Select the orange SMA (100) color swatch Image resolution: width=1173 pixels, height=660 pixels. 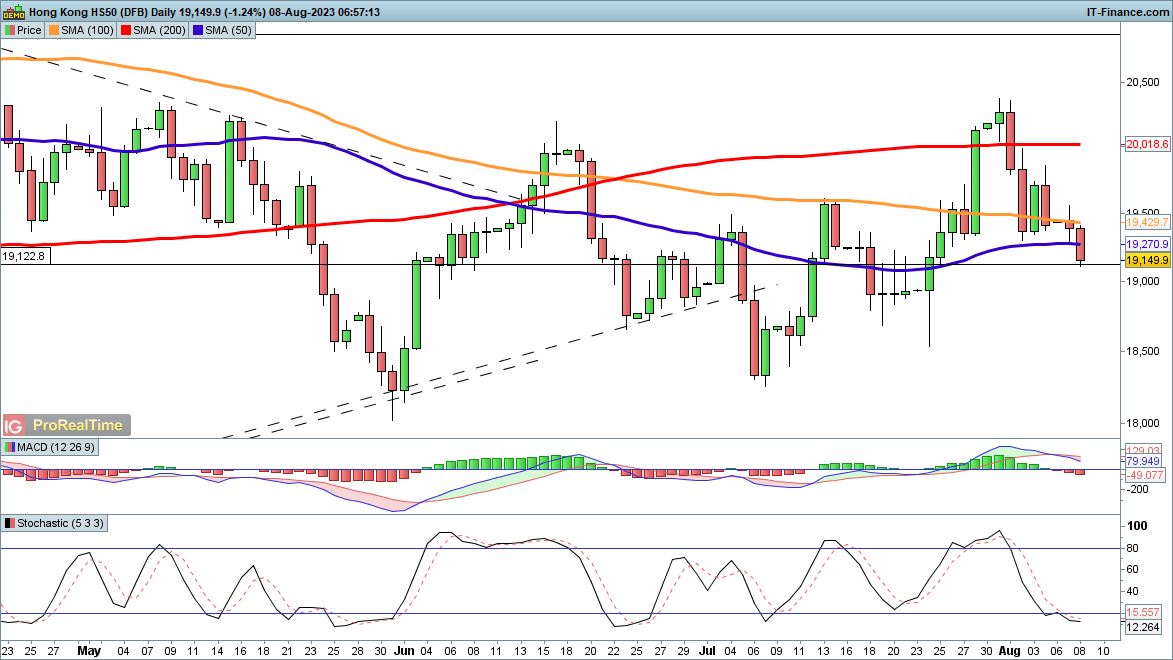pyautogui.click(x=54, y=31)
